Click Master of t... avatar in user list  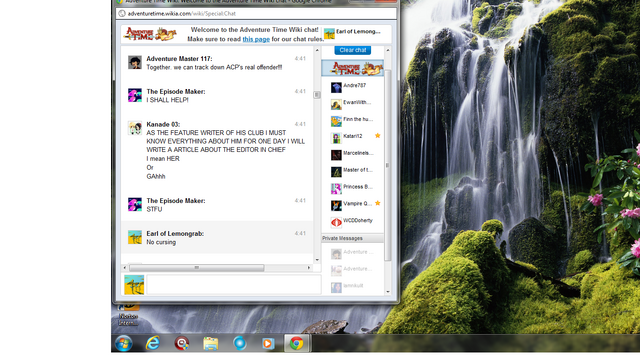tap(336, 172)
